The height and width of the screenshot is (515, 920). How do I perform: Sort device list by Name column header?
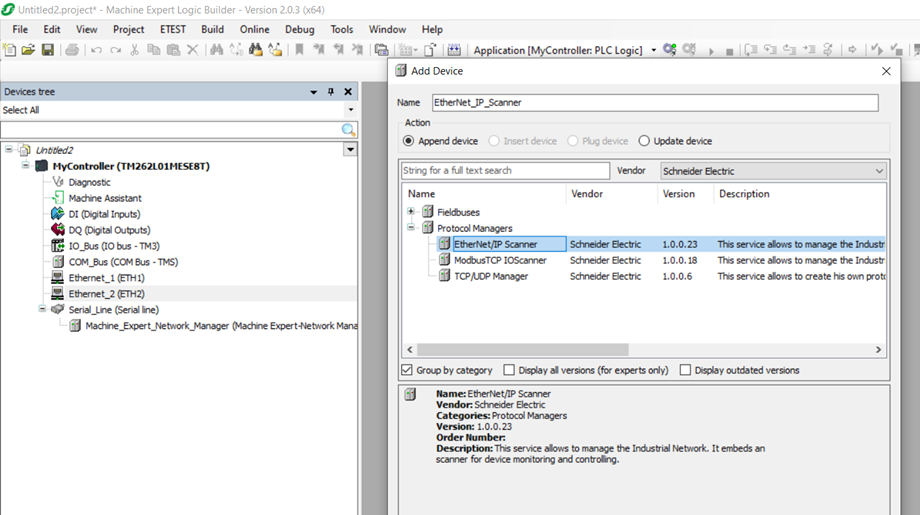(485, 194)
